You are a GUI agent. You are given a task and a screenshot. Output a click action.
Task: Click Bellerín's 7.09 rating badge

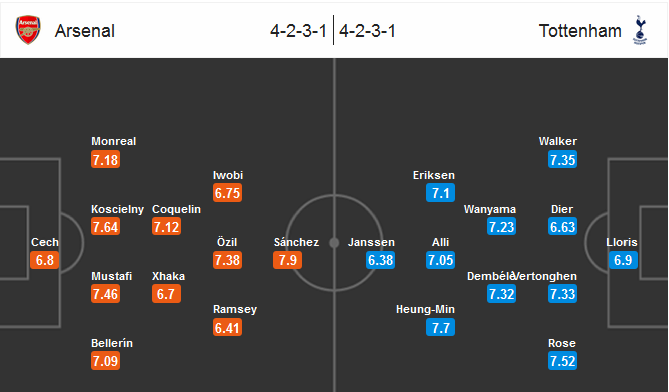pyautogui.click(x=105, y=361)
